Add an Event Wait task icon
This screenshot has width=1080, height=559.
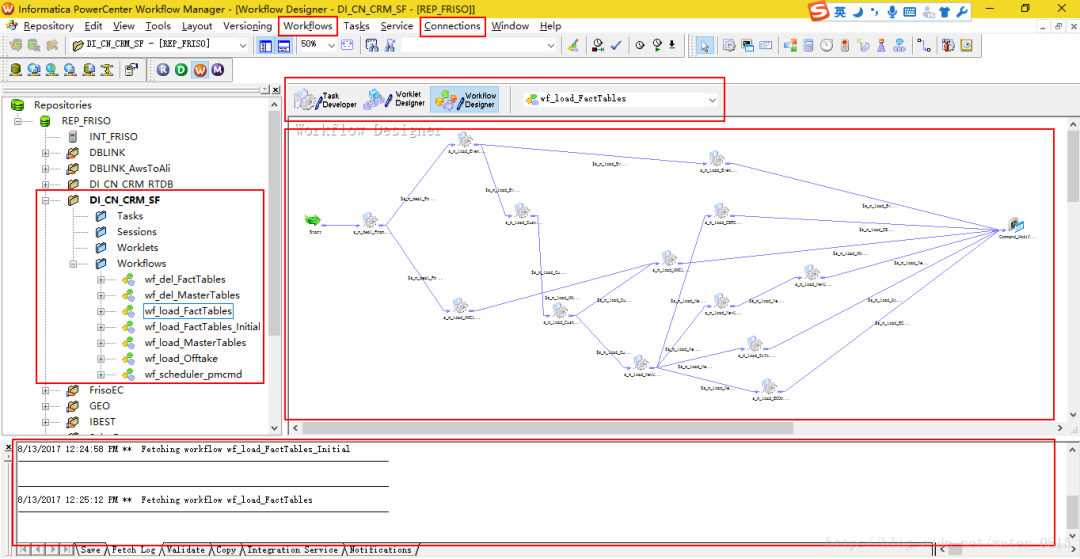pyautogui.click(x=863, y=45)
